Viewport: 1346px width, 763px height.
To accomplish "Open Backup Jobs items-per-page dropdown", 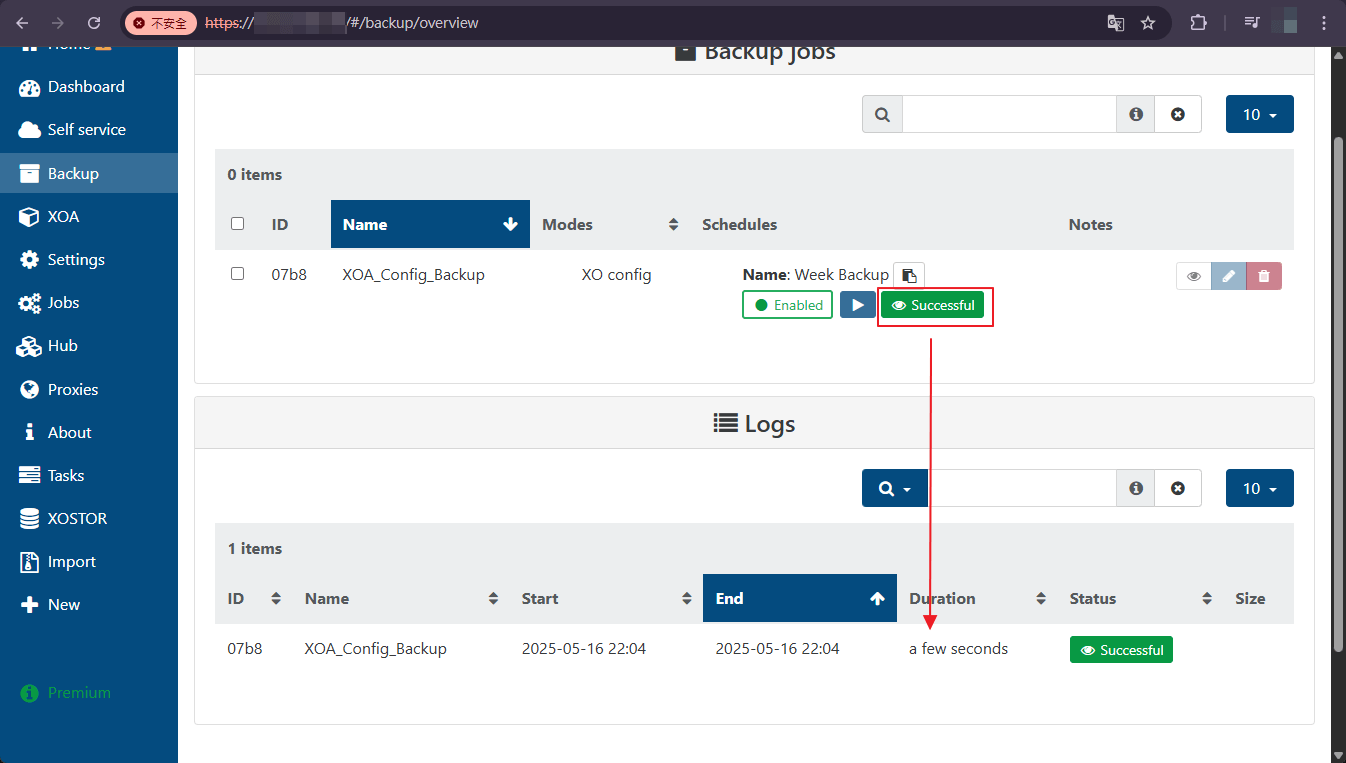I will pyautogui.click(x=1260, y=114).
